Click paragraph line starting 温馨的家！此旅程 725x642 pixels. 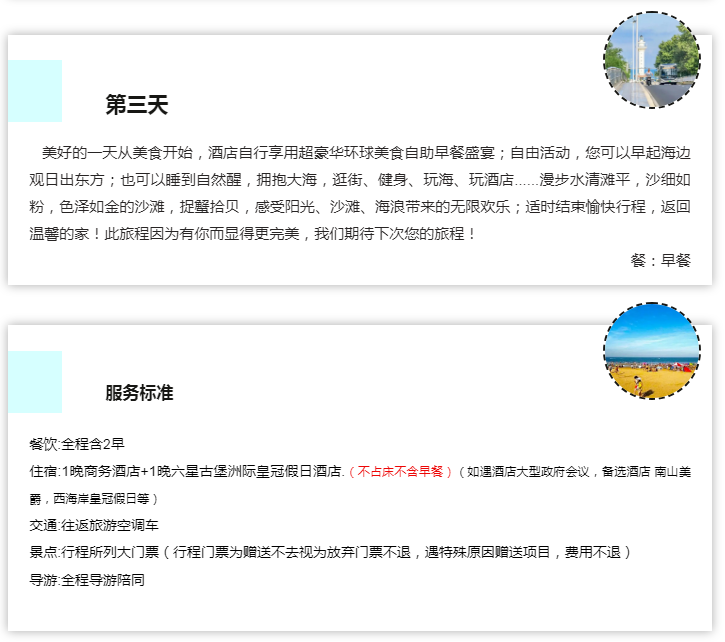click(253, 234)
